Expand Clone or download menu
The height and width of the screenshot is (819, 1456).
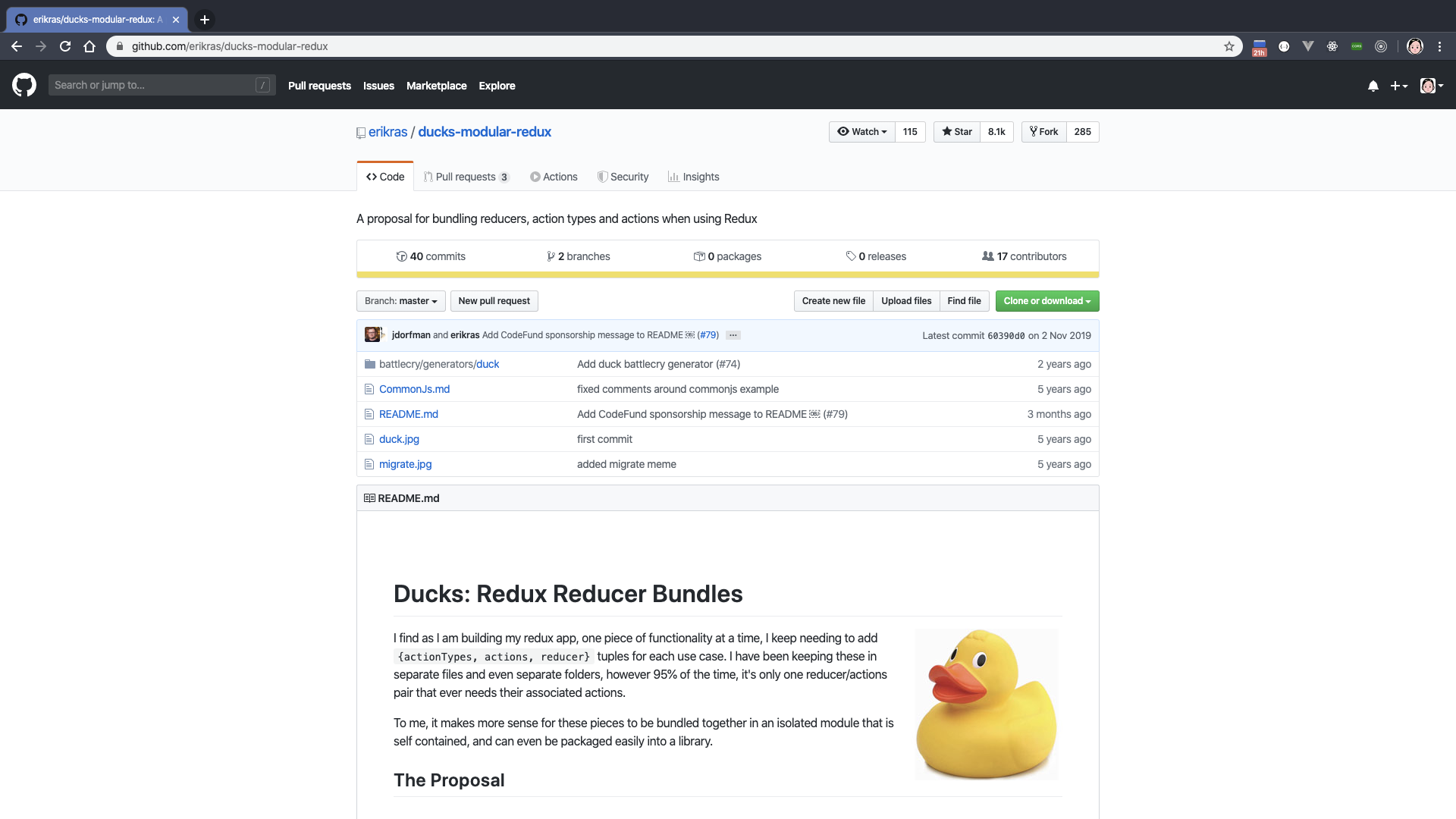coord(1046,301)
